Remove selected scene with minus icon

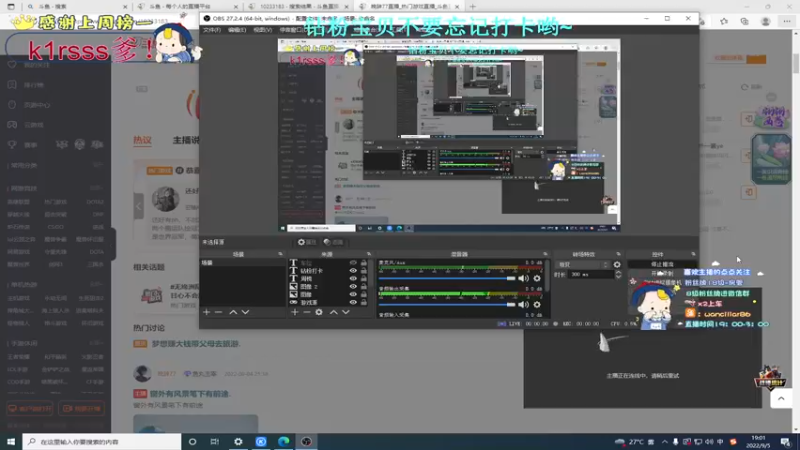[218, 312]
